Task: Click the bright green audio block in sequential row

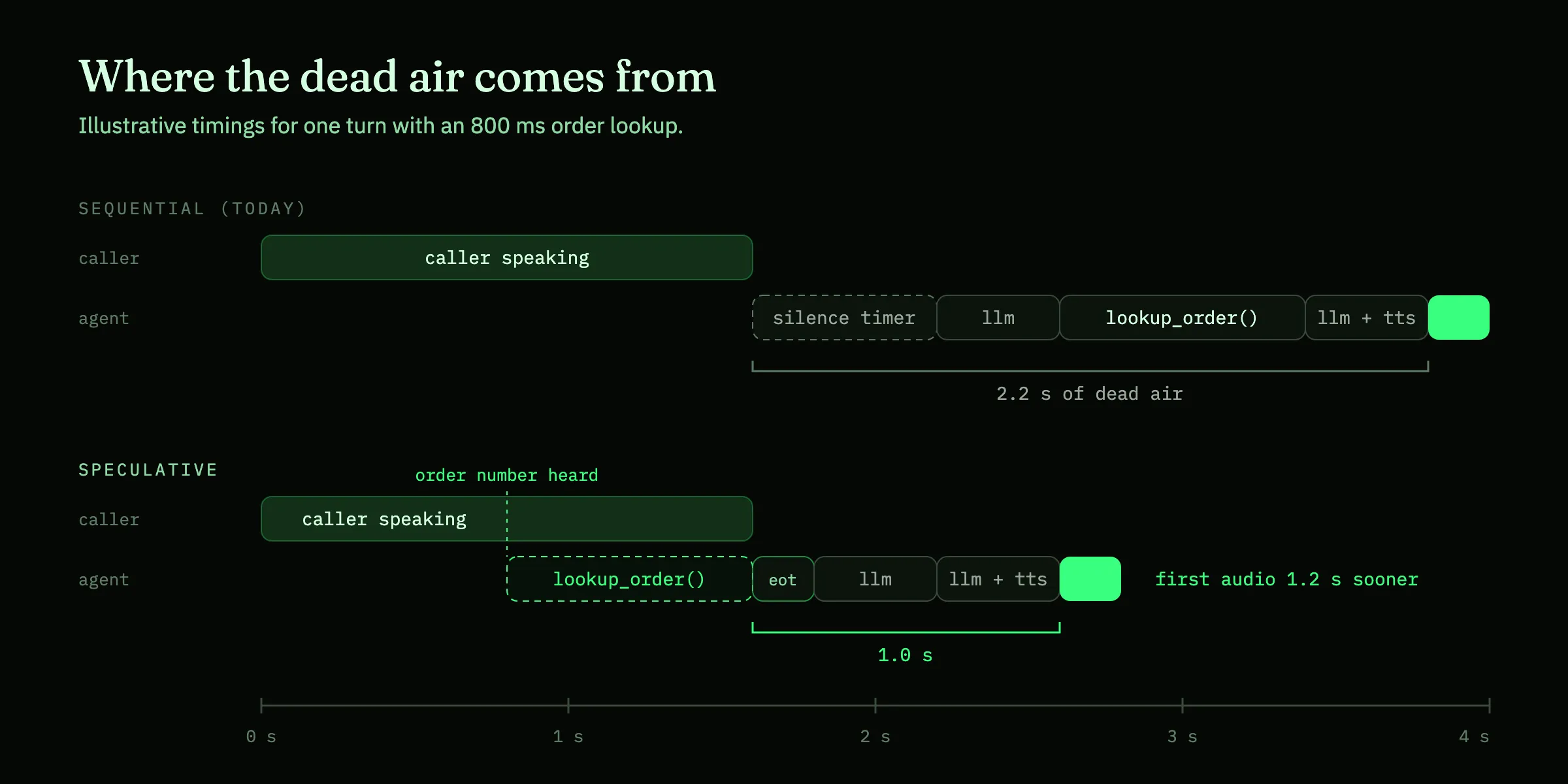Action: 1459,318
